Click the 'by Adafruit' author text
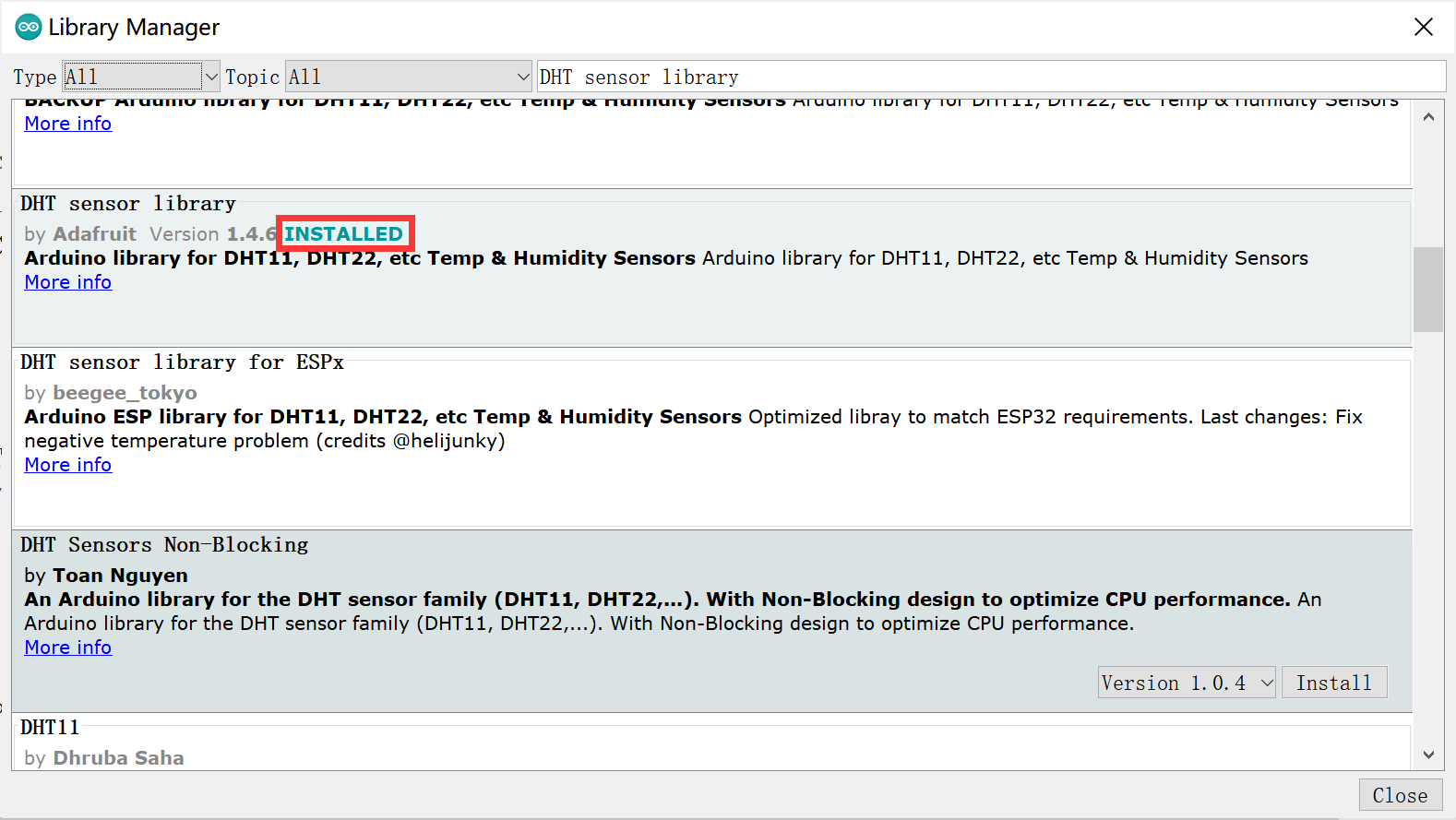Screen dimensions: 1456x820 [80, 234]
